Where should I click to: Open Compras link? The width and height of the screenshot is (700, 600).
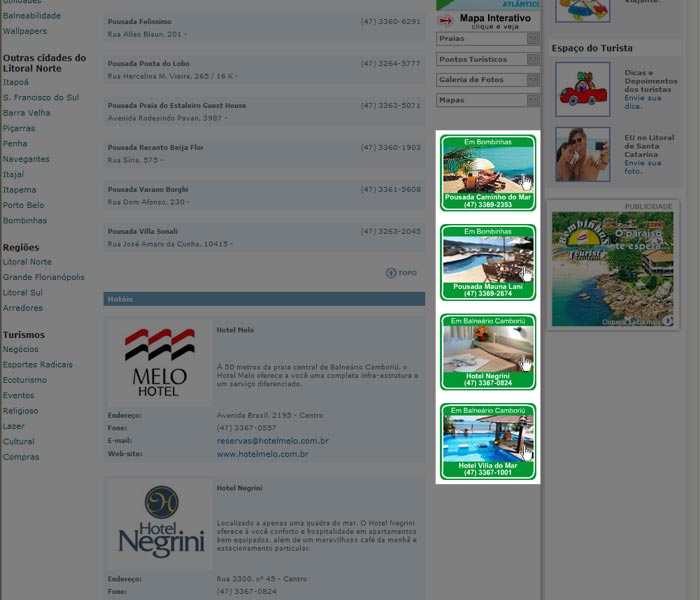[x=21, y=457]
